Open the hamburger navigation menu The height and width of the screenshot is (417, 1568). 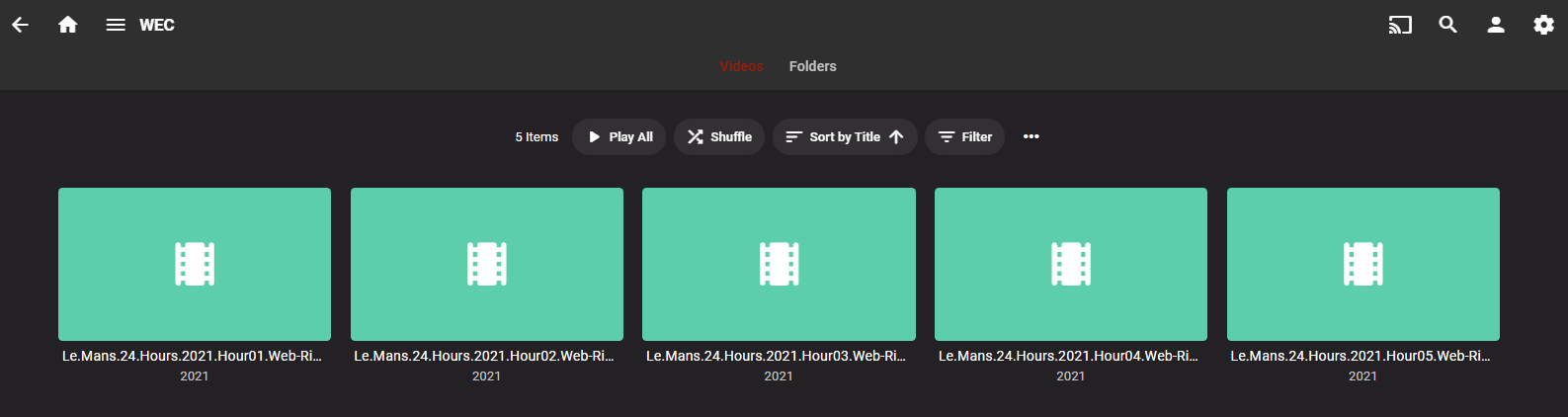tap(116, 25)
